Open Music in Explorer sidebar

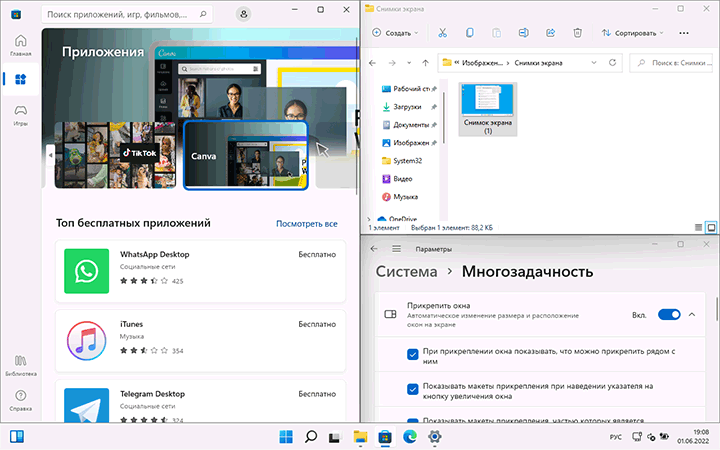(400, 197)
